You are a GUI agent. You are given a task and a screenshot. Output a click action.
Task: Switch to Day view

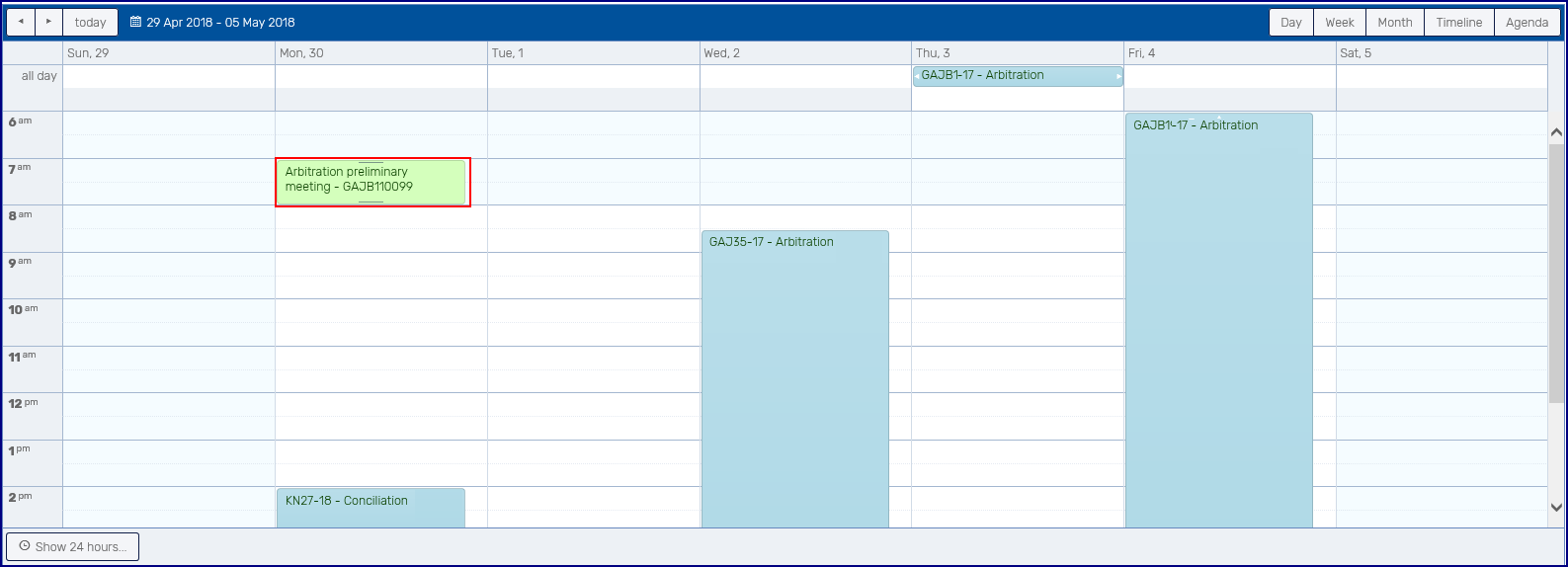click(1291, 22)
